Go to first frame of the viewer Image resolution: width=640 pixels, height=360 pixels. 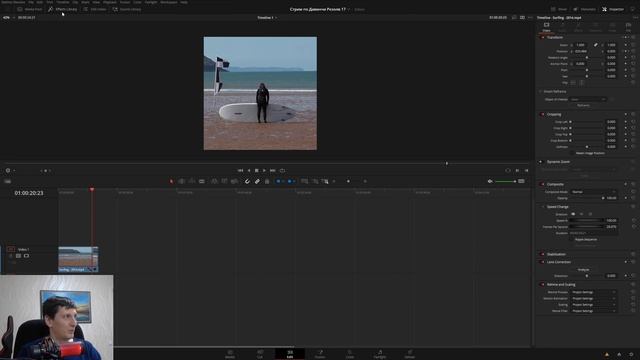click(240, 171)
